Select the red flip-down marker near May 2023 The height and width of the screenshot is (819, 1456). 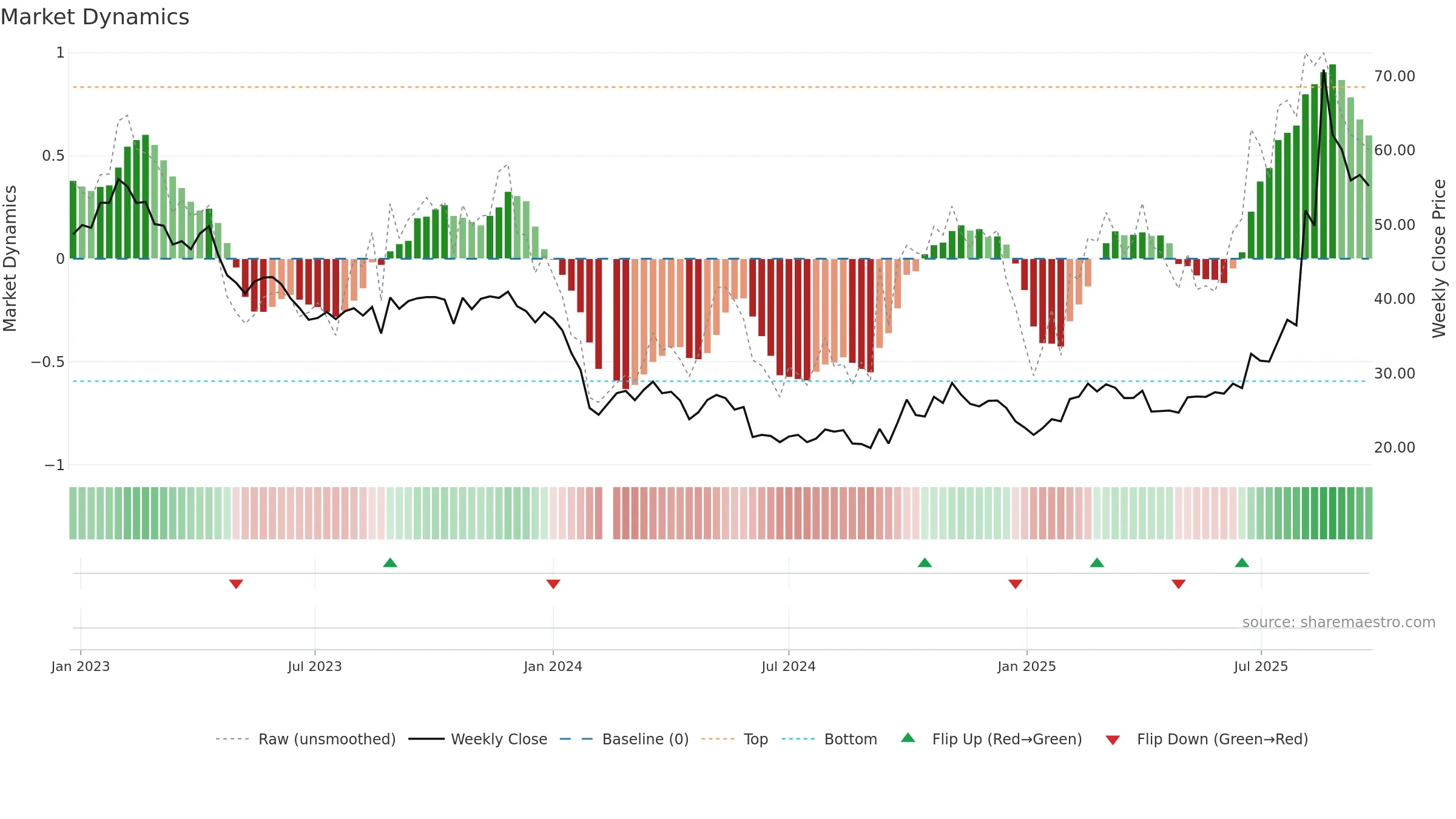pos(236,584)
